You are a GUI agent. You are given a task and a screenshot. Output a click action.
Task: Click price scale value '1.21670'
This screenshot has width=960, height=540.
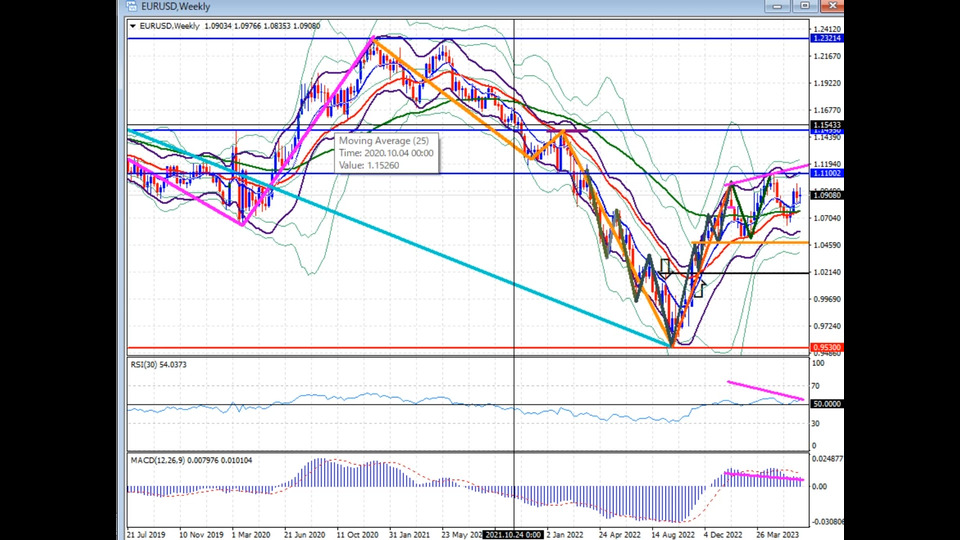[x=827, y=56]
